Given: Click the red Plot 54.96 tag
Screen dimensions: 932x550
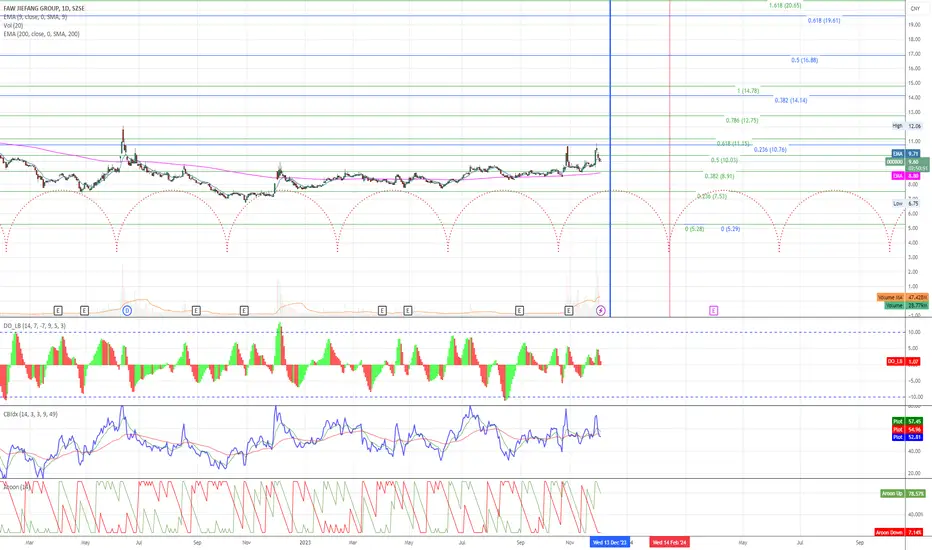Looking at the screenshot, I should pyautogui.click(x=907, y=429).
